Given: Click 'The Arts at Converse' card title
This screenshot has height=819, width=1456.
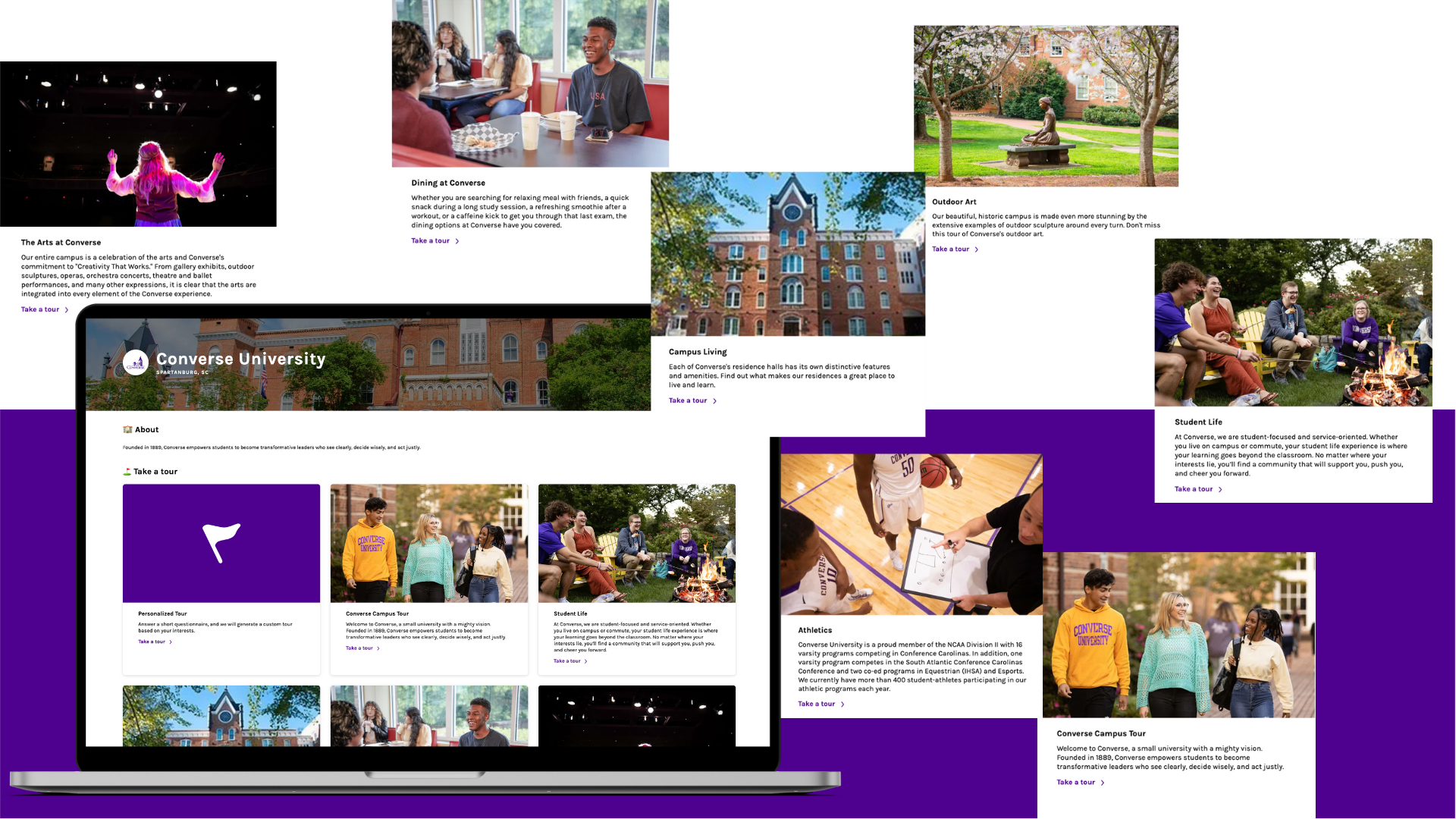Looking at the screenshot, I should click(x=61, y=243).
